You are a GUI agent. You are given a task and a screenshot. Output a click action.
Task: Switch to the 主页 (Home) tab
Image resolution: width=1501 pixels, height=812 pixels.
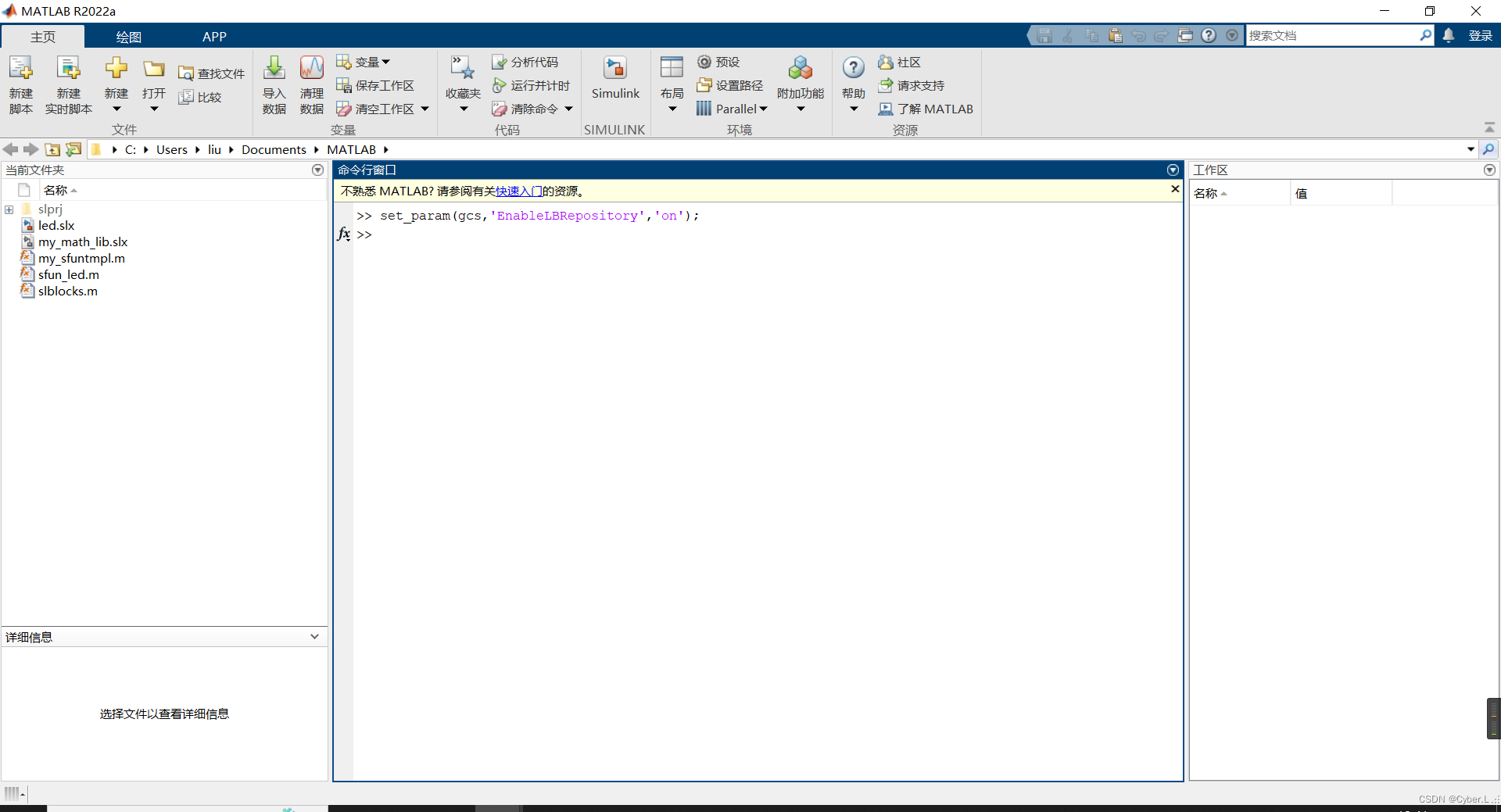pyautogui.click(x=43, y=37)
